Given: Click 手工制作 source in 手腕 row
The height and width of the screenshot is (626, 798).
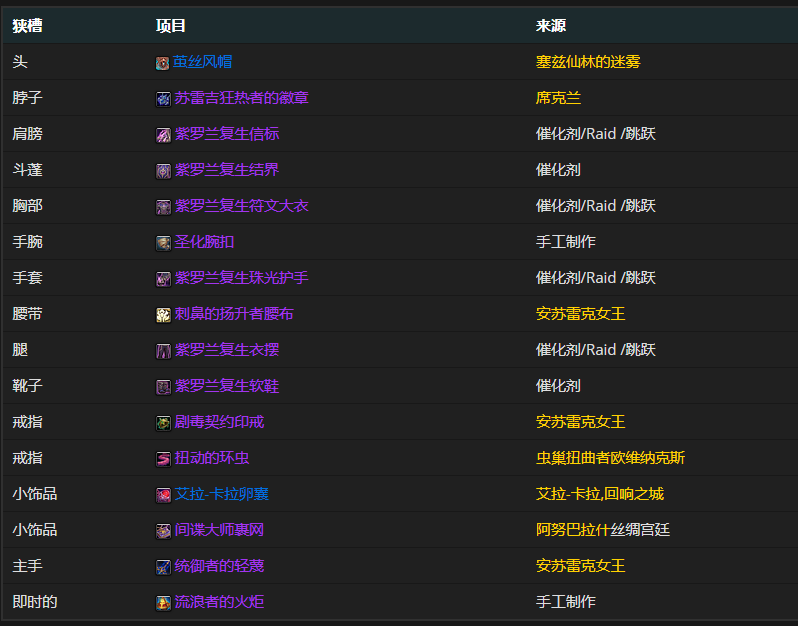Looking at the screenshot, I should pos(565,242).
